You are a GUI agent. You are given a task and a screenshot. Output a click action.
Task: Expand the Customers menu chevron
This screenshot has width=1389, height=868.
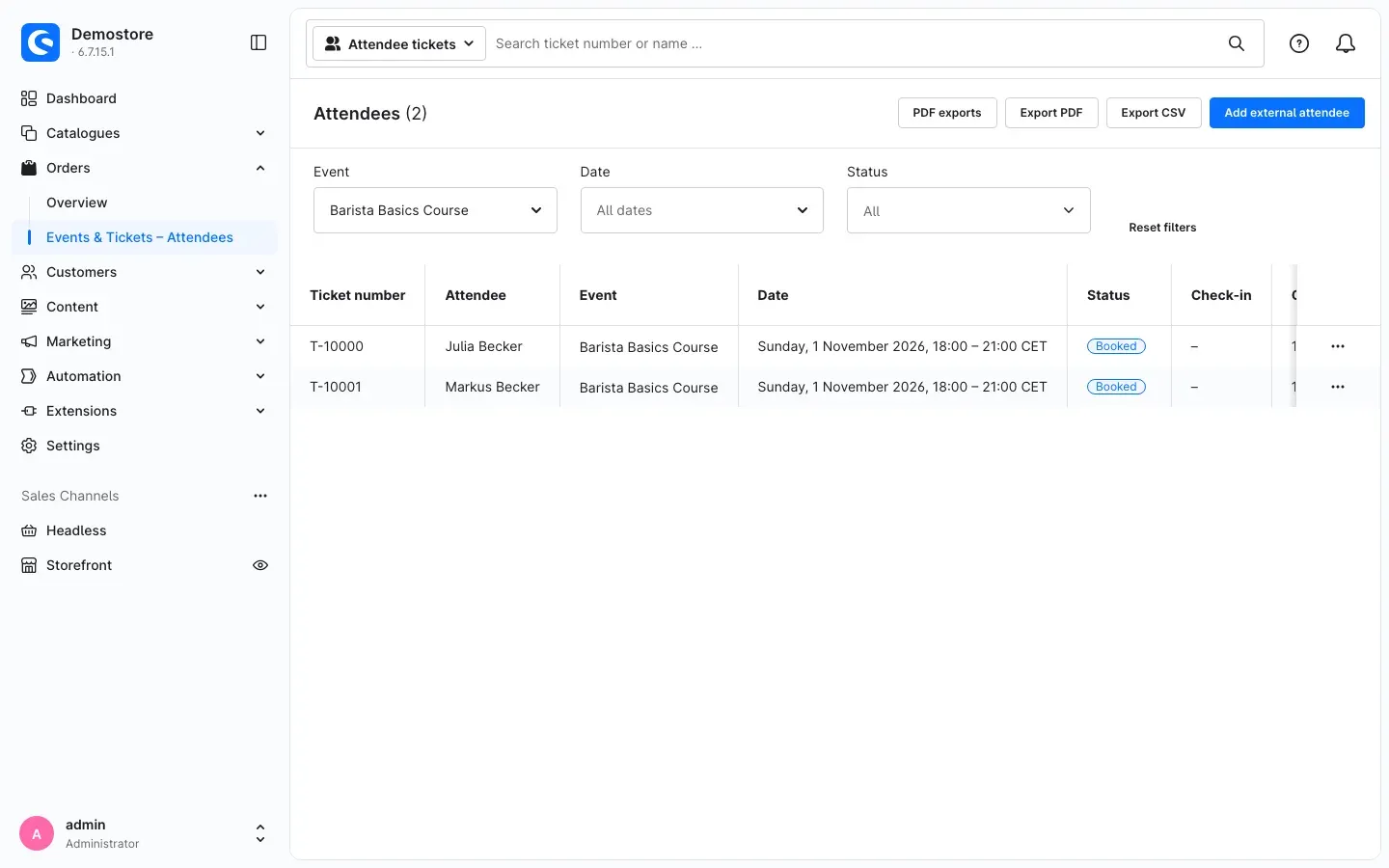tap(260, 272)
